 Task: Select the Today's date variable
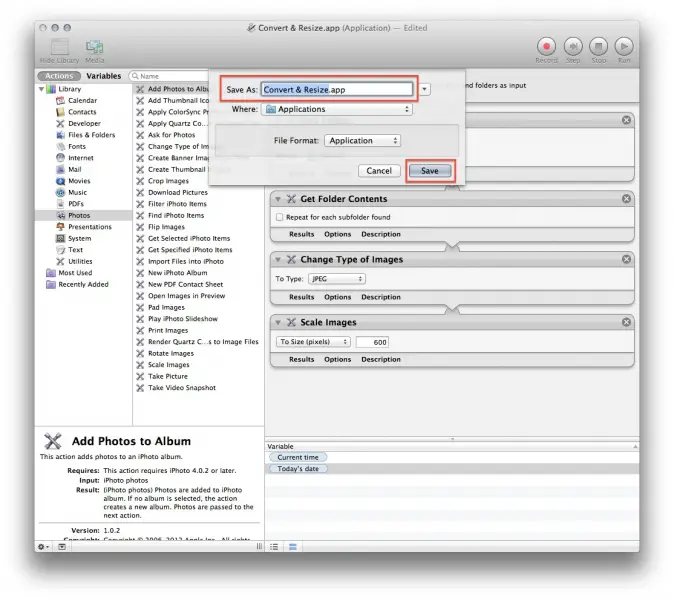[297, 469]
